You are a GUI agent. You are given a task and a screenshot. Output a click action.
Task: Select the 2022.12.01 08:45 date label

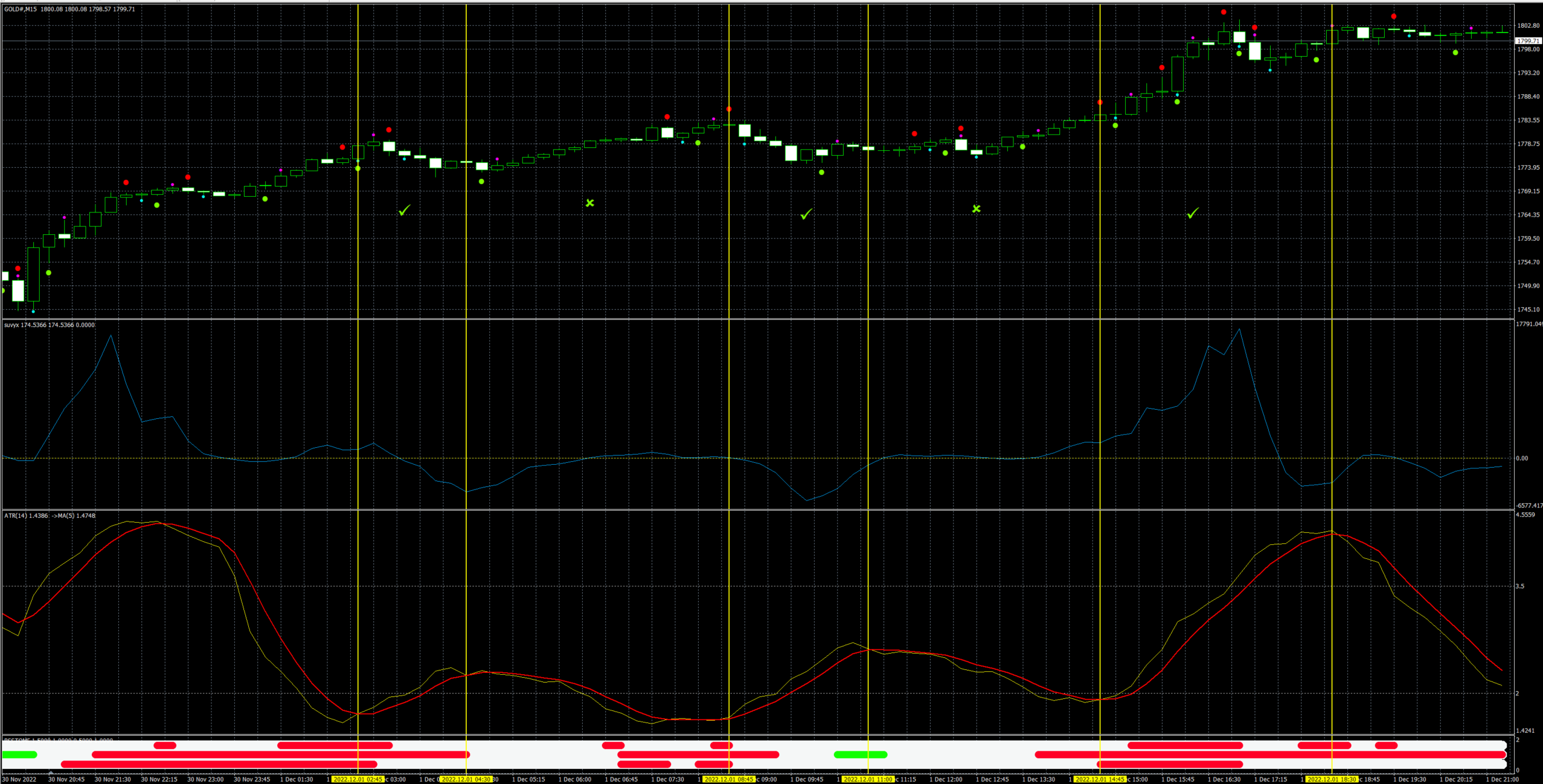tap(730, 779)
